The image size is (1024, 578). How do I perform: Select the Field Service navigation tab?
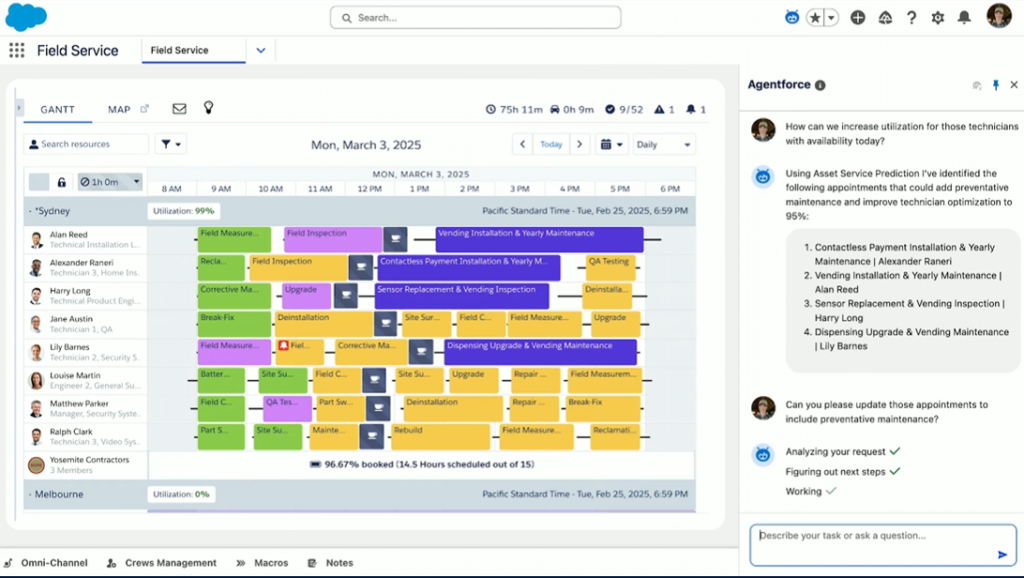coord(193,50)
